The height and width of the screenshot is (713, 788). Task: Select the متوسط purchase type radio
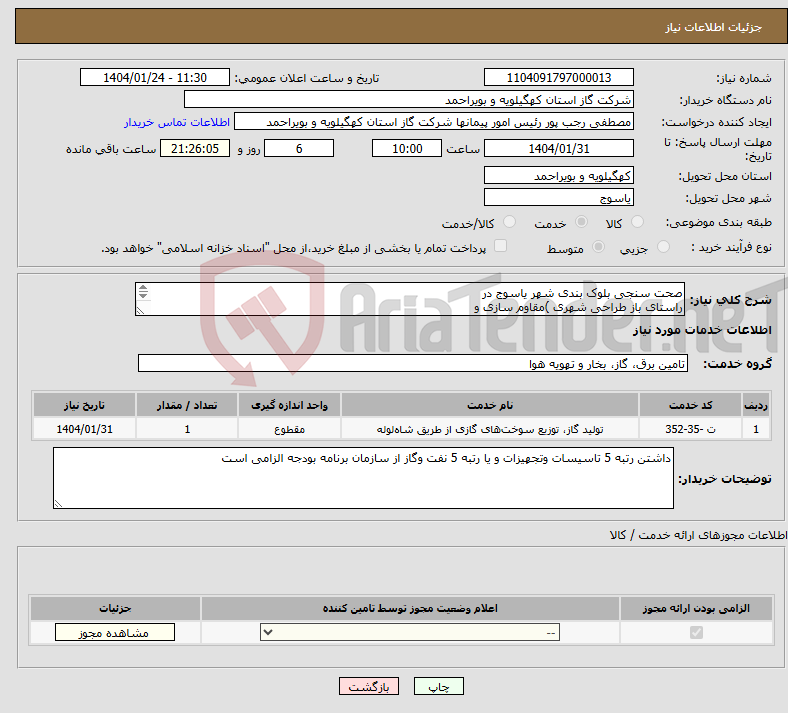pos(598,247)
